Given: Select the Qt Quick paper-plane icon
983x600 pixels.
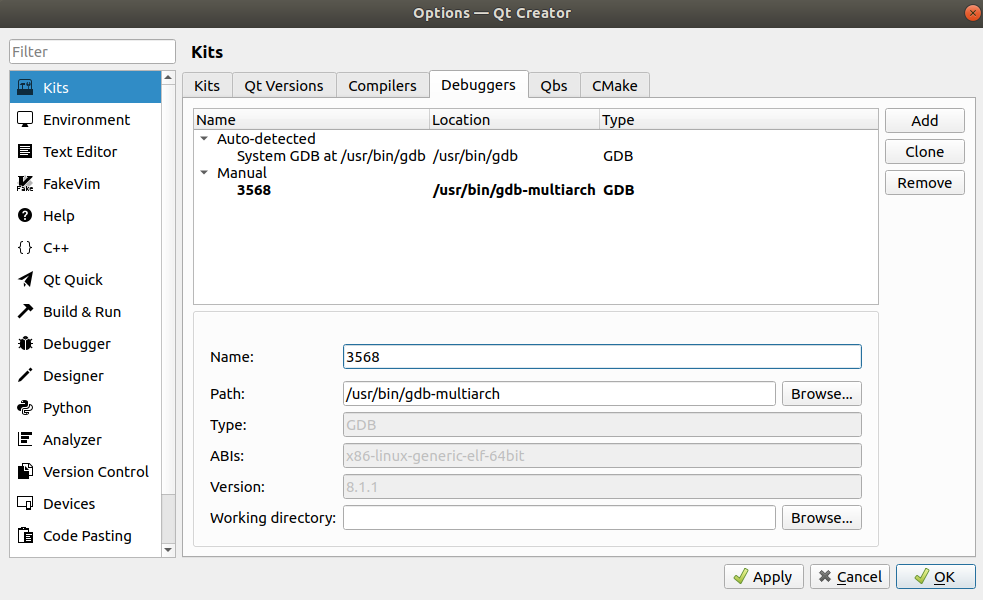Looking at the screenshot, I should [x=25, y=280].
